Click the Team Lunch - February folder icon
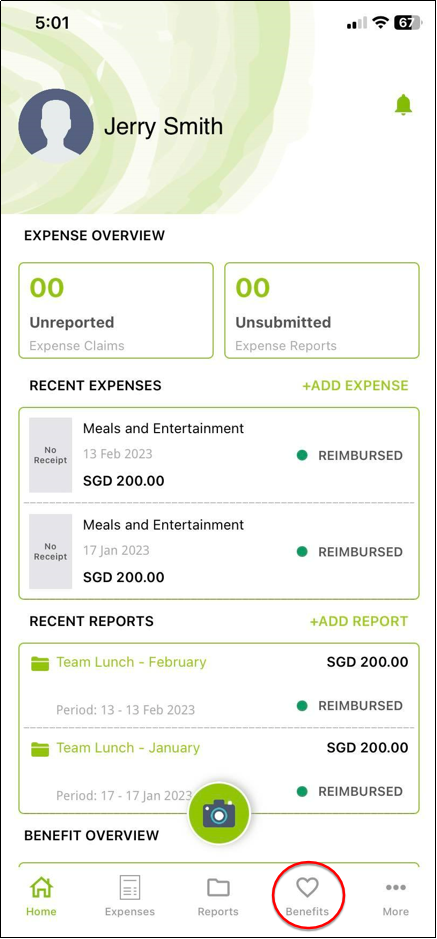437x939 pixels. tap(40, 664)
